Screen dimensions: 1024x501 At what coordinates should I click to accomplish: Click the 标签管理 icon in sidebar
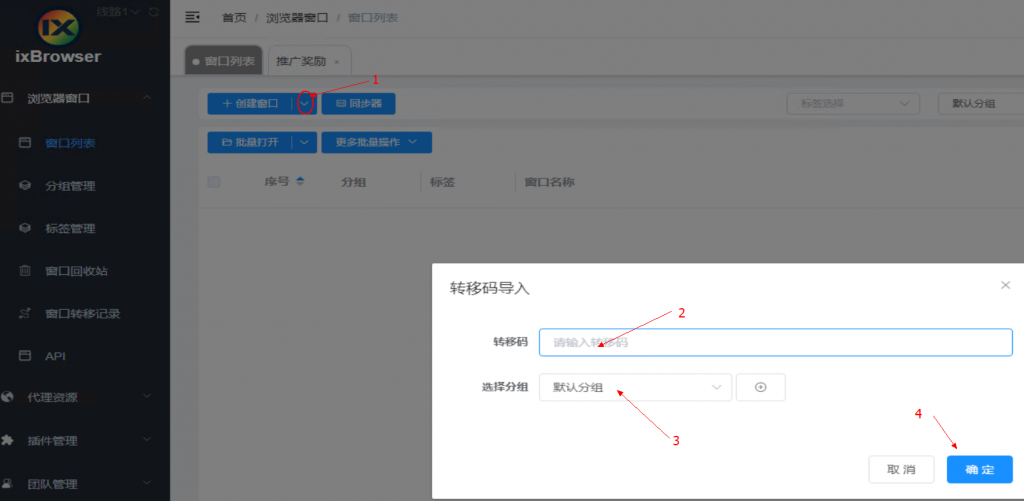click(x=26, y=228)
